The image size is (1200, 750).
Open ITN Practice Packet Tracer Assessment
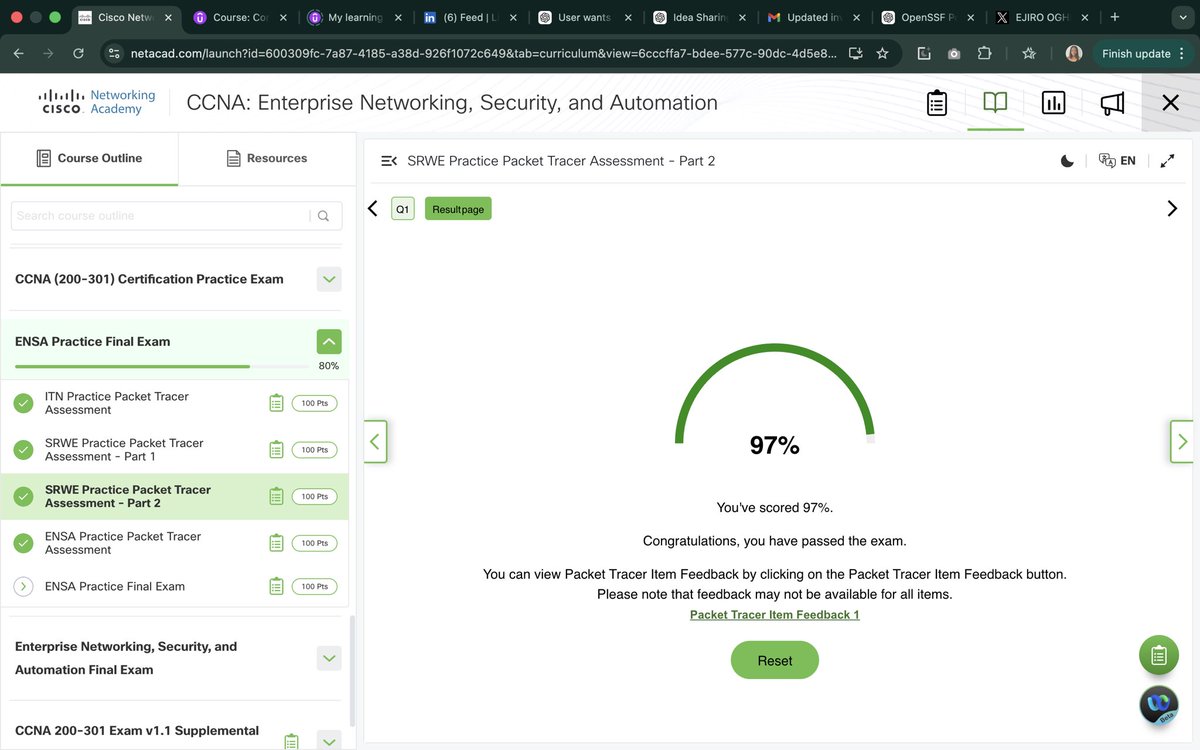pos(117,403)
